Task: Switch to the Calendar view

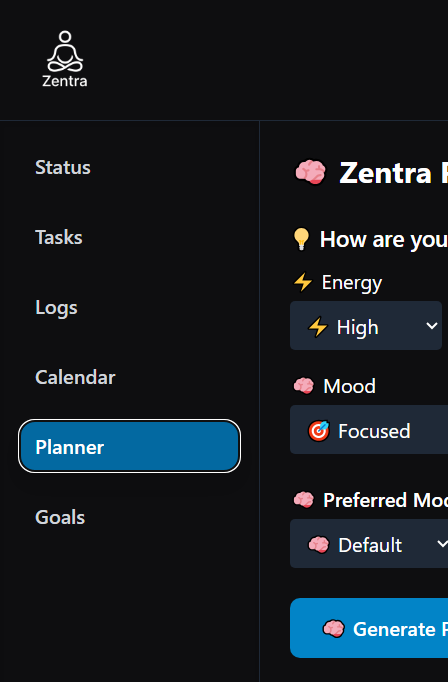Action: click(x=75, y=377)
